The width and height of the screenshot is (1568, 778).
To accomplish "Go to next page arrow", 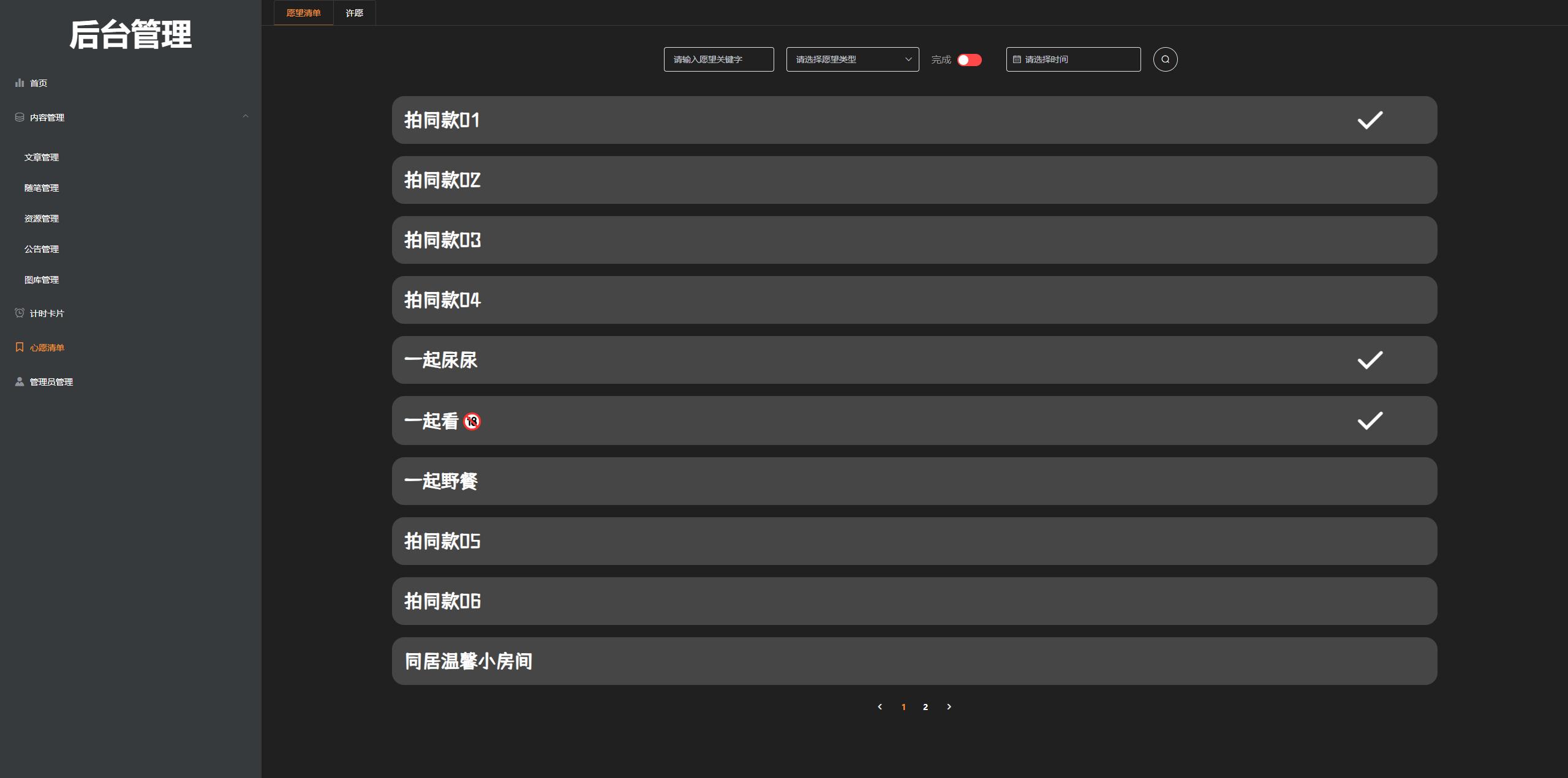I will click(949, 707).
